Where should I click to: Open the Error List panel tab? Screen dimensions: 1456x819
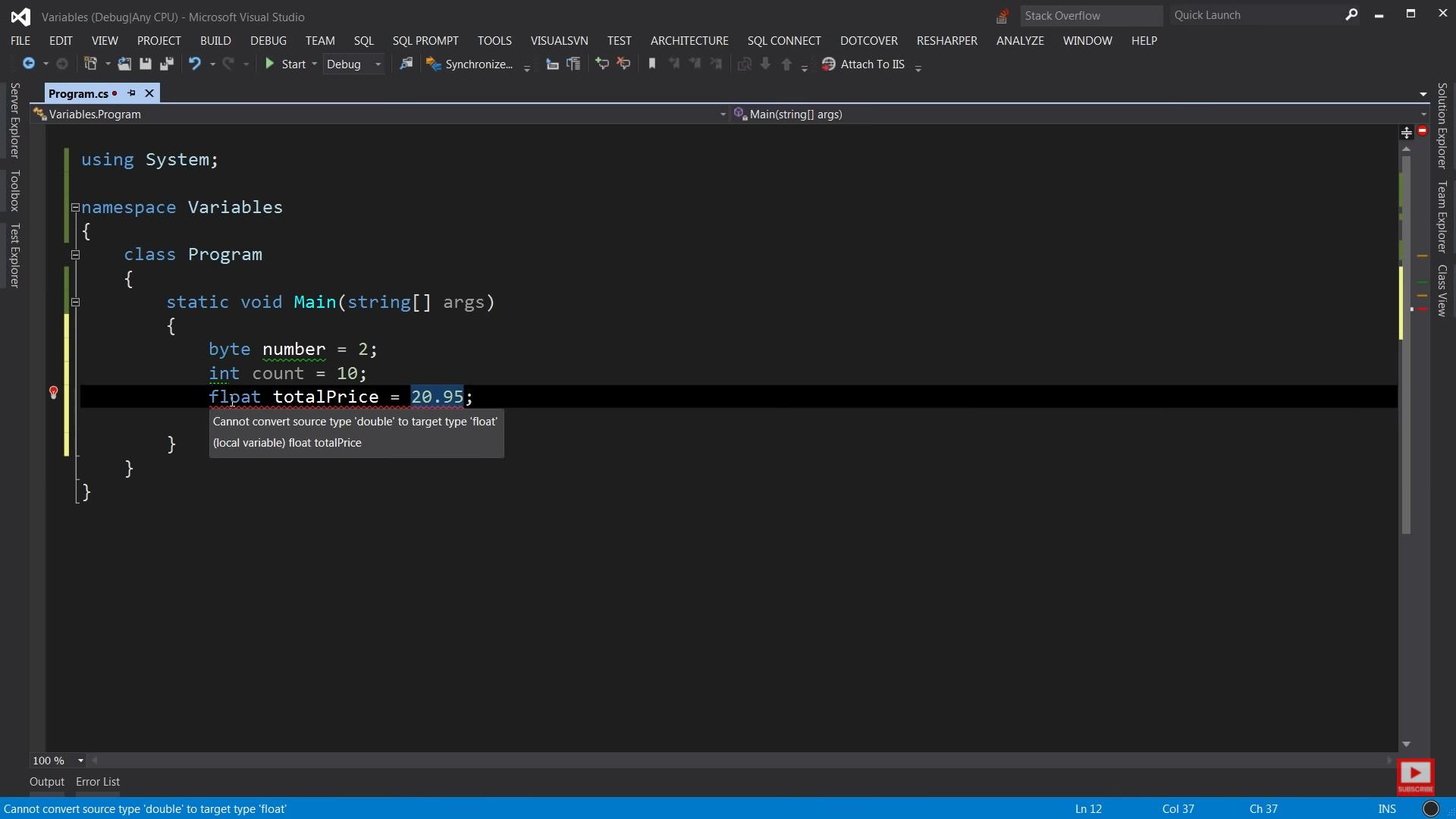[98, 782]
